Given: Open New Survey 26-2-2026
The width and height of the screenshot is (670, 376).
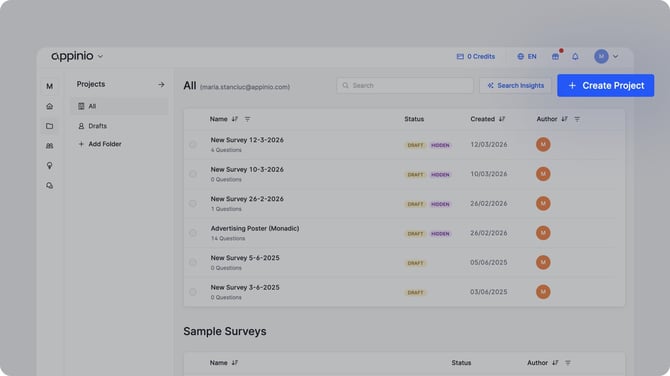Looking at the screenshot, I should click(247, 199).
